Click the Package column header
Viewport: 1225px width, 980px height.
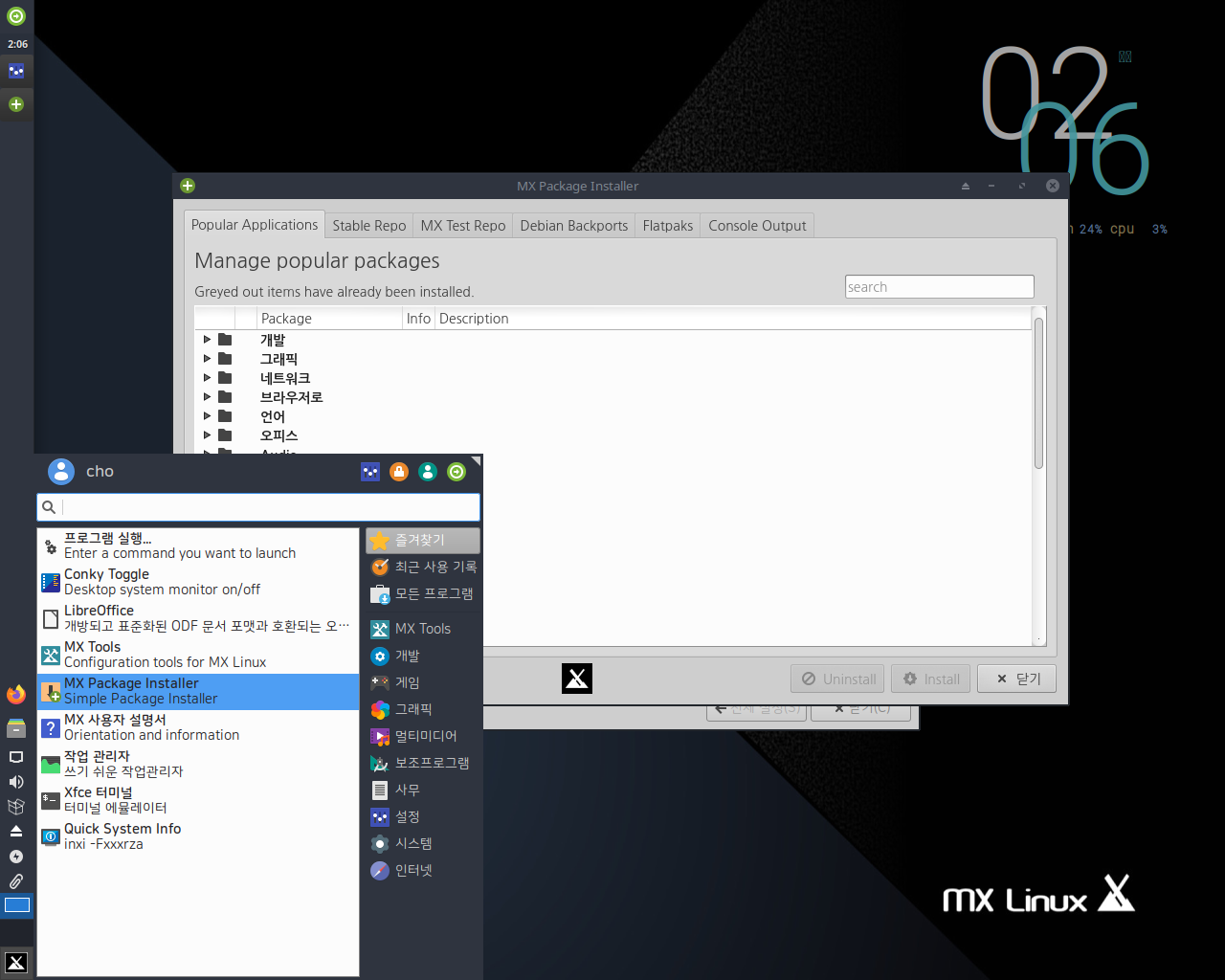pos(330,319)
